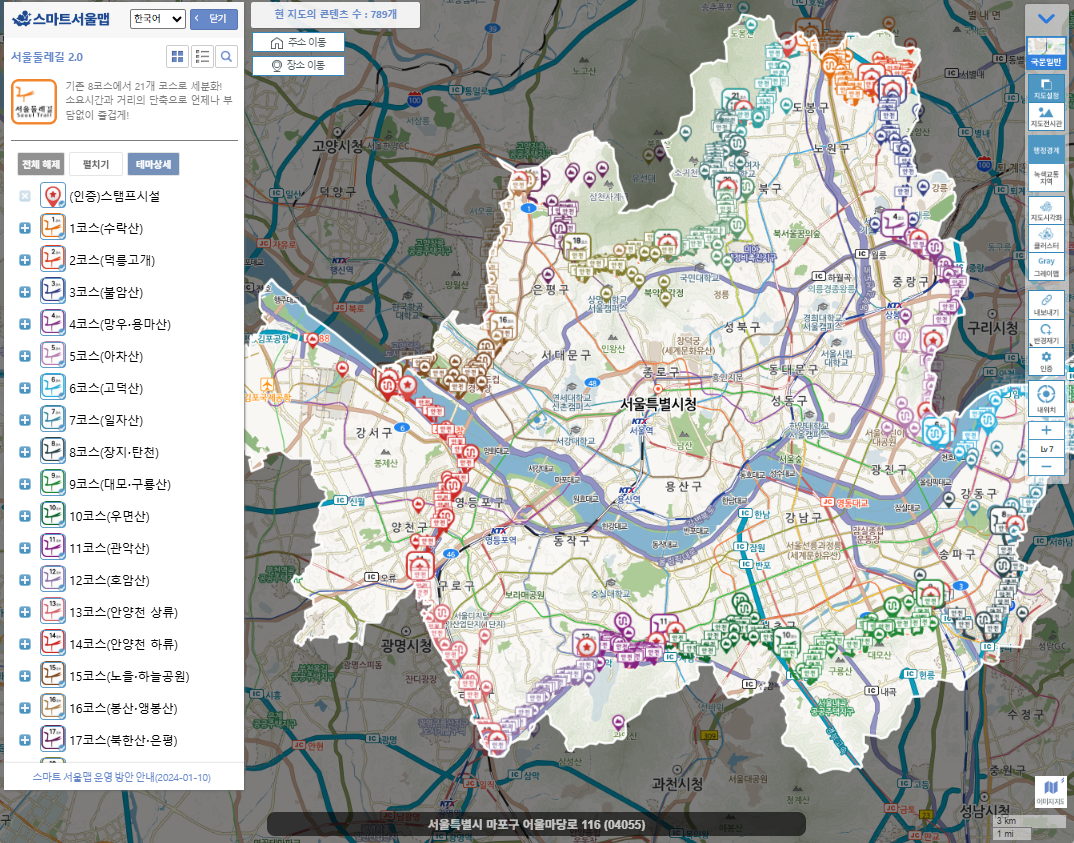This screenshot has width=1074, height=843.
Task: Open the 한국어 language dropdown
Action: click(x=158, y=19)
